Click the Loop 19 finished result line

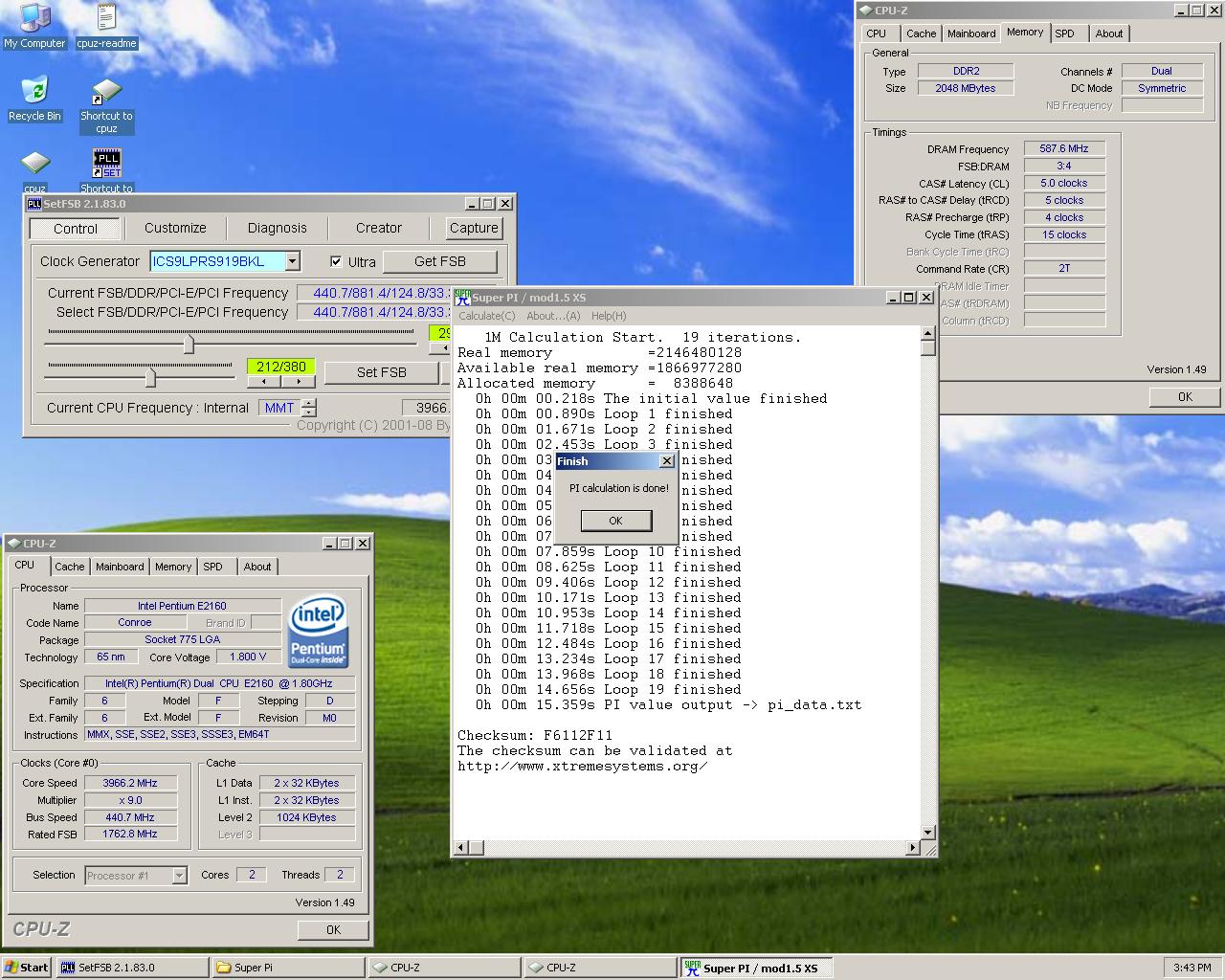point(609,689)
